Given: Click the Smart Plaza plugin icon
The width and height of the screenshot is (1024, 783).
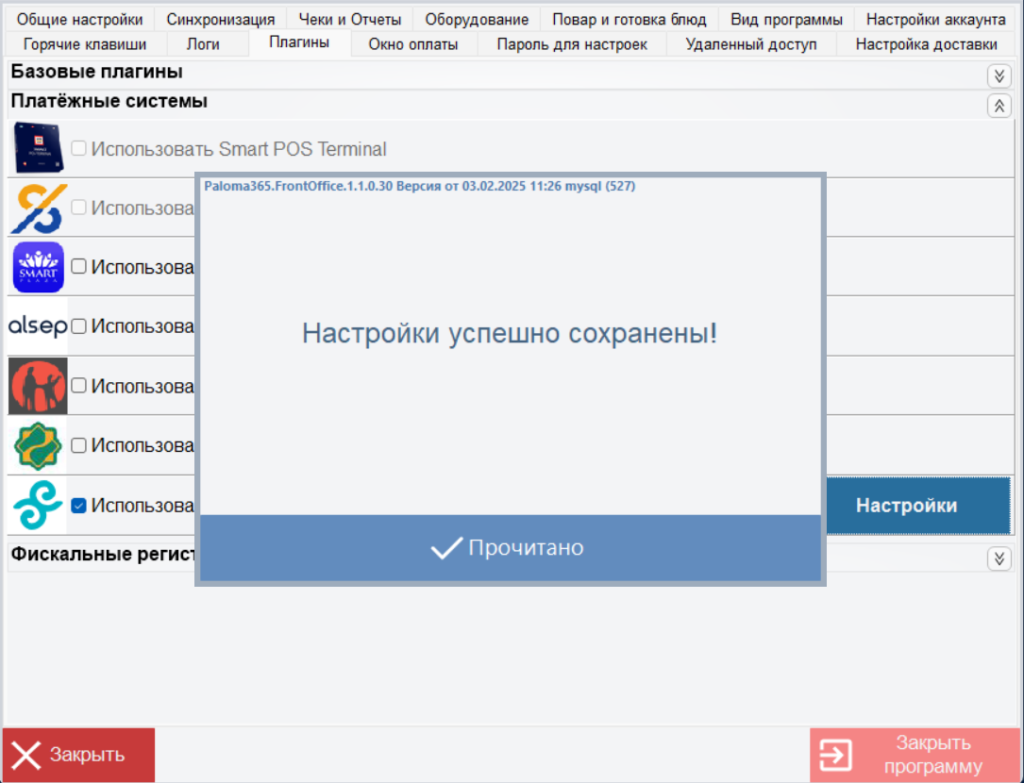Looking at the screenshot, I should click(37, 267).
